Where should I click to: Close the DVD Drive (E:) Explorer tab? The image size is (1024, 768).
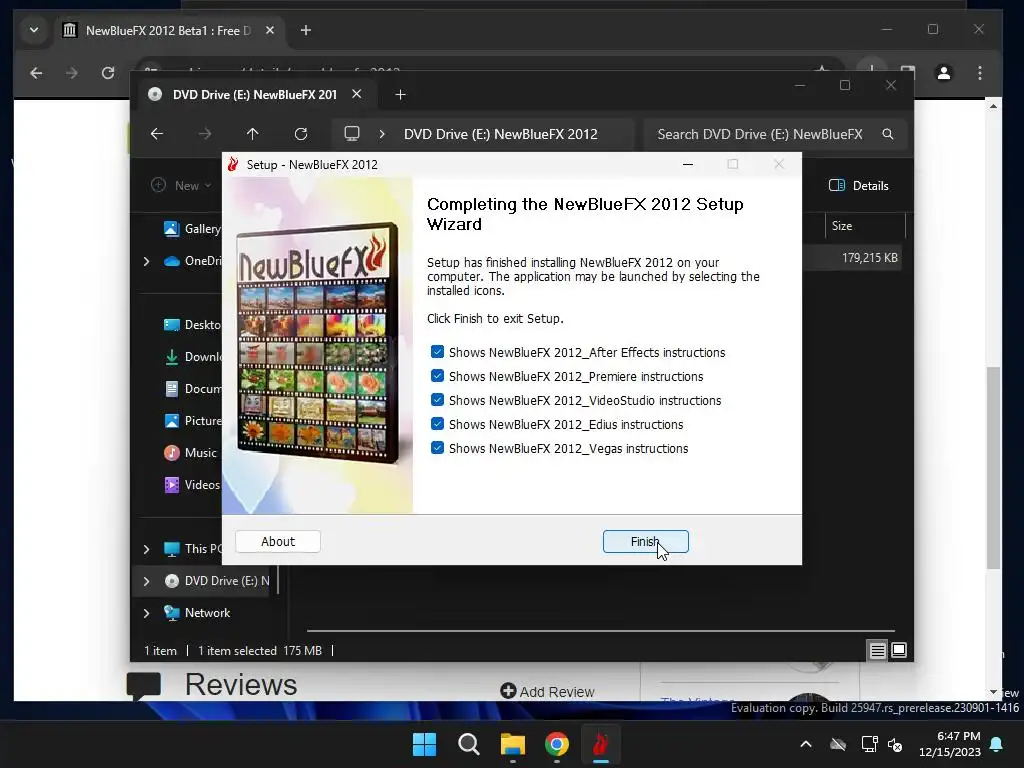pos(357,94)
